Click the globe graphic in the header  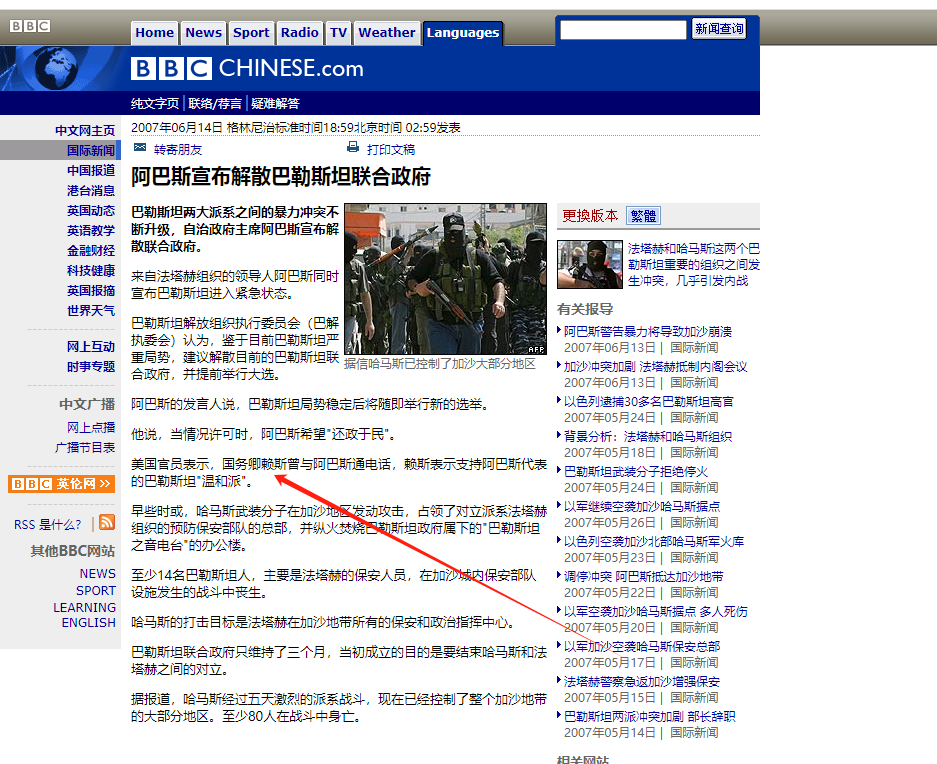pos(57,68)
